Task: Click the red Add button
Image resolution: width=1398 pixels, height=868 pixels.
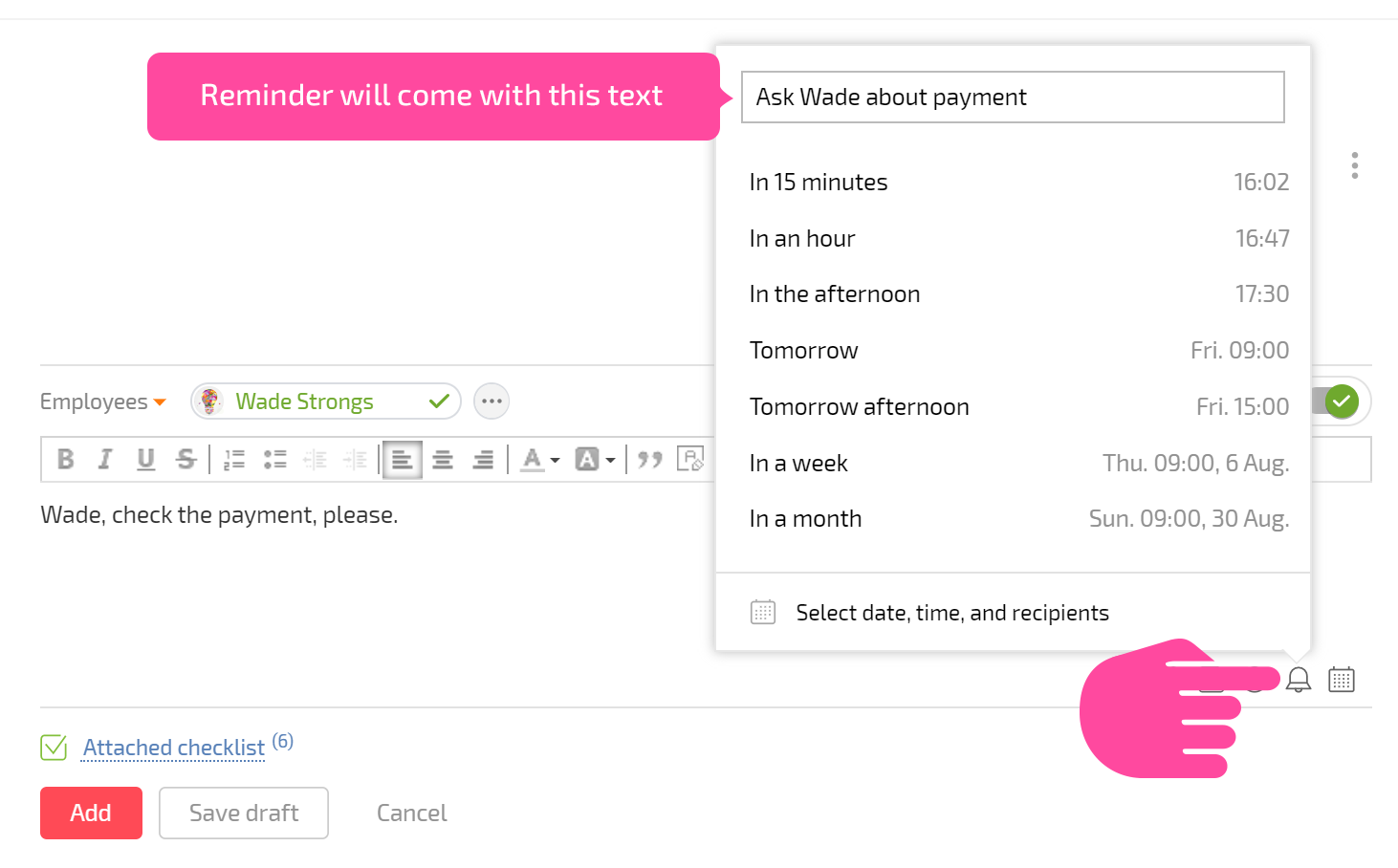Action: pos(91,813)
